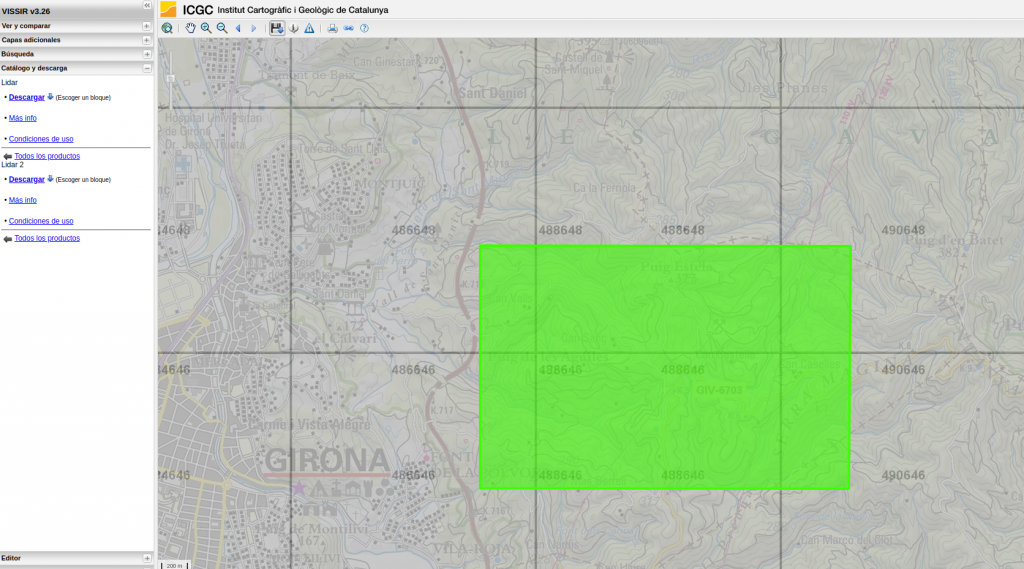Click the print icon
Screen dimensions: 1024x569
click(332, 28)
